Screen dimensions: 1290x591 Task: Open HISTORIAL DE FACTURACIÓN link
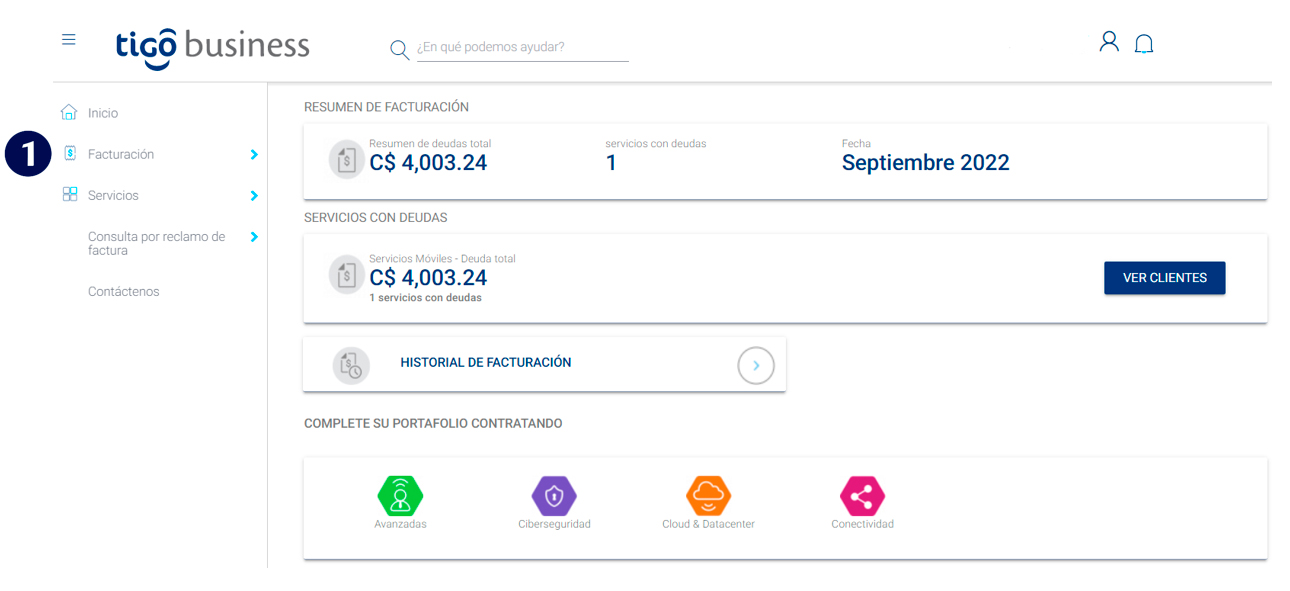pyautogui.click(x=486, y=363)
